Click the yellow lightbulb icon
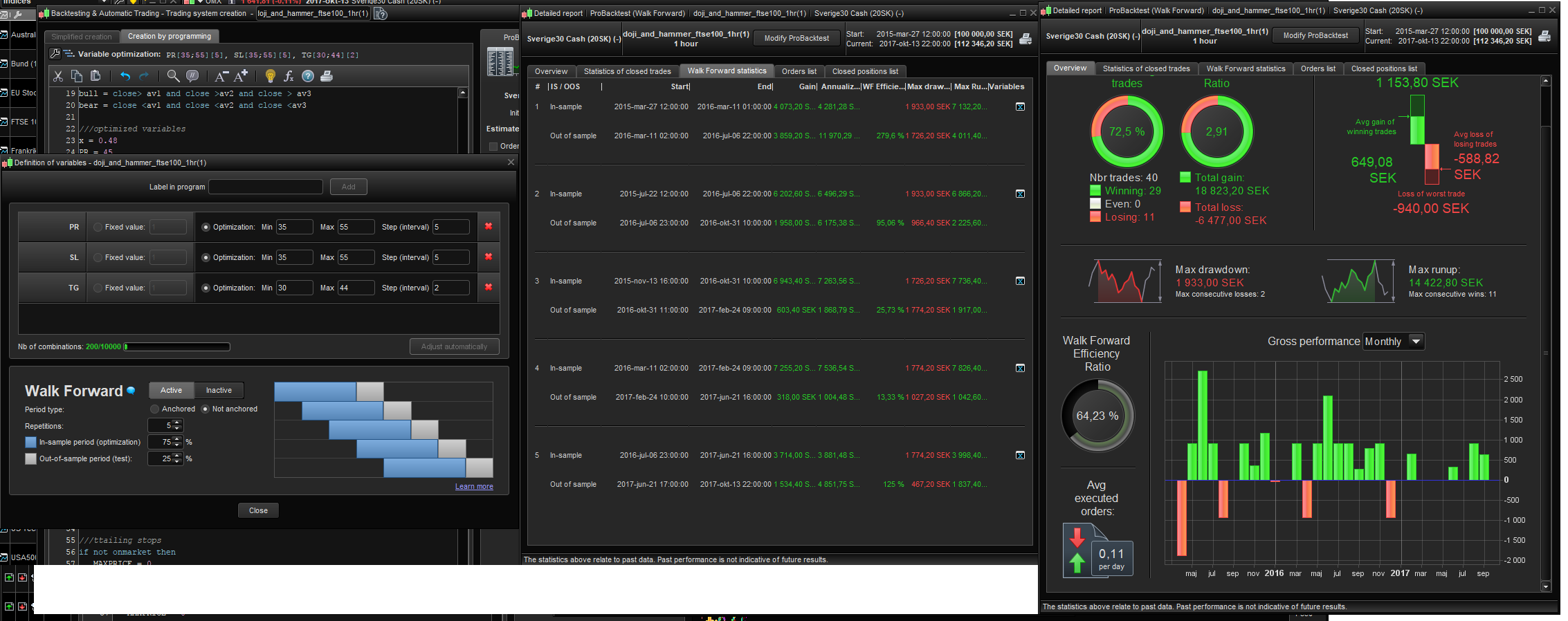This screenshot has width=1568, height=621. [x=271, y=76]
